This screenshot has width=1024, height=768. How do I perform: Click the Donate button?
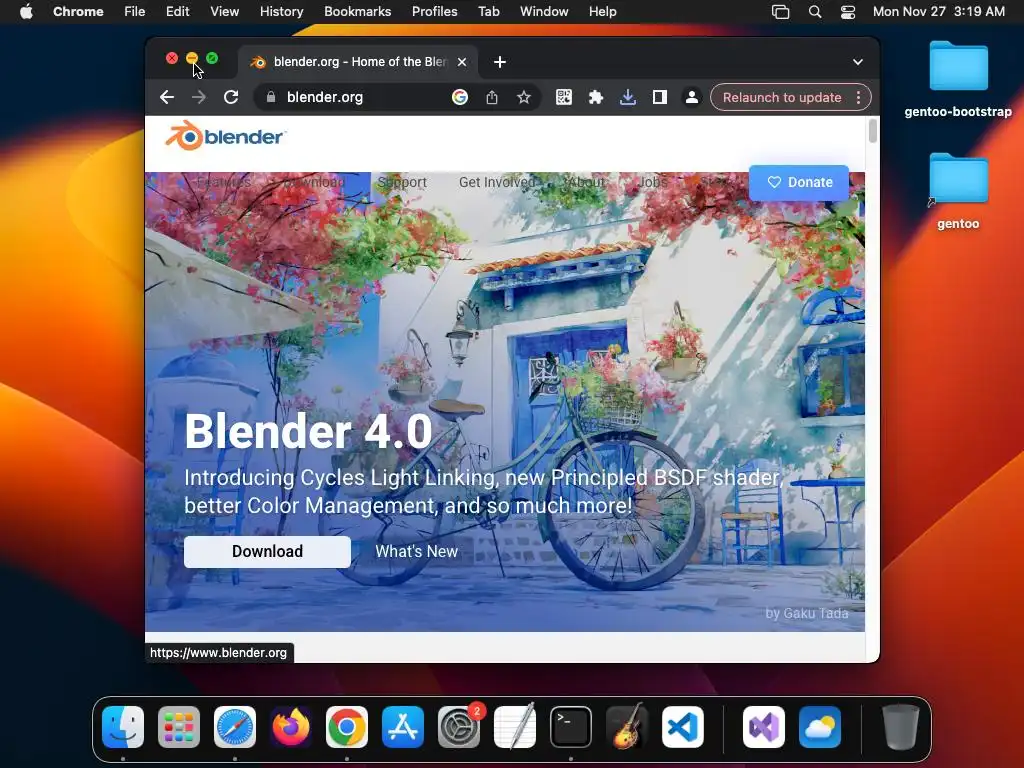coord(799,183)
